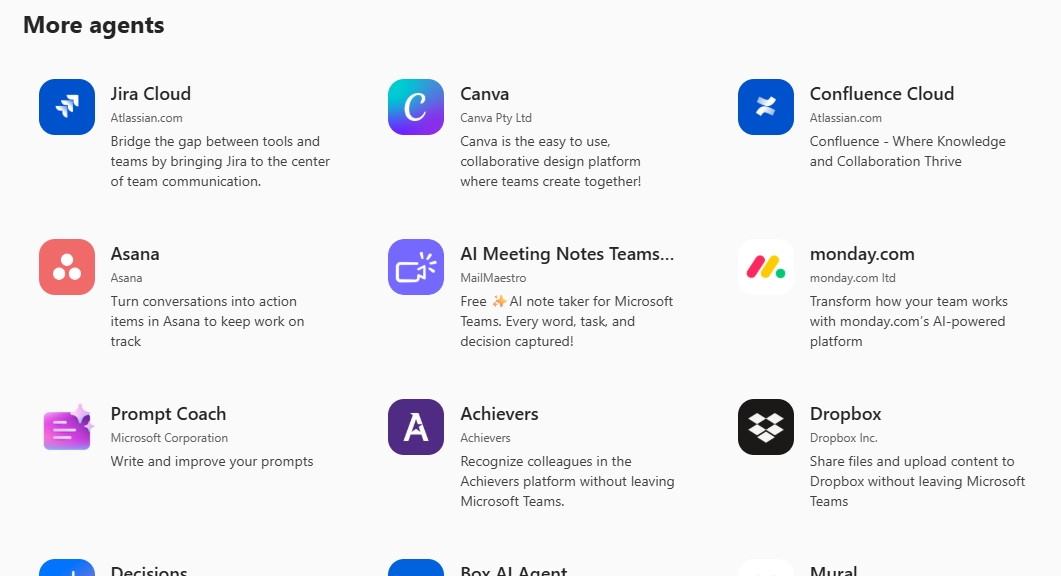This screenshot has height=576, width=1061.
Task: Select the Canva logo icon
Action: coord(416,107)
